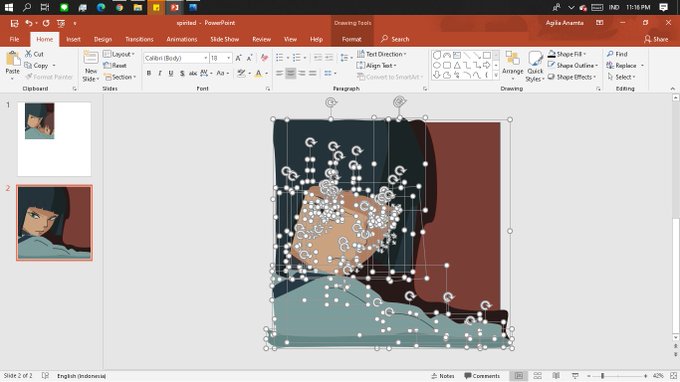
Task: Expand the shapes gallery
Action: click(x=496, y=76)
